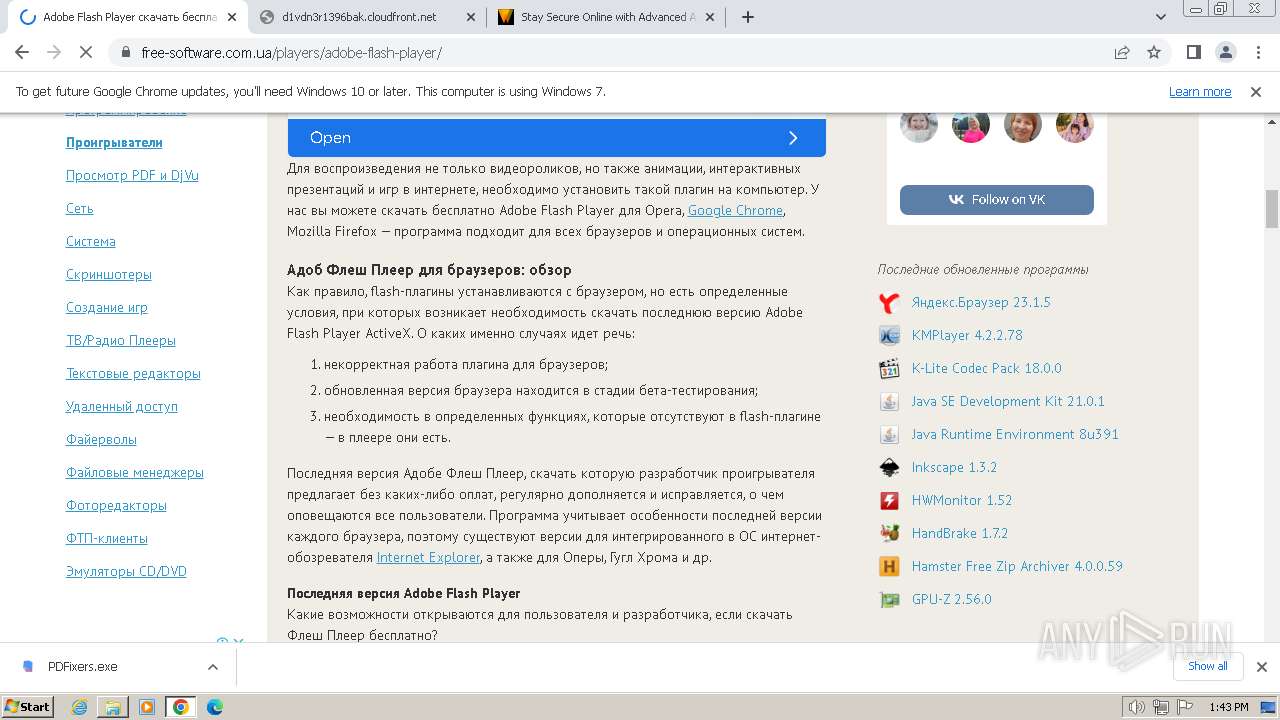Open ФТП-клиенты category link
Viewport: 1280px width, 720px height.
point(107,538)
